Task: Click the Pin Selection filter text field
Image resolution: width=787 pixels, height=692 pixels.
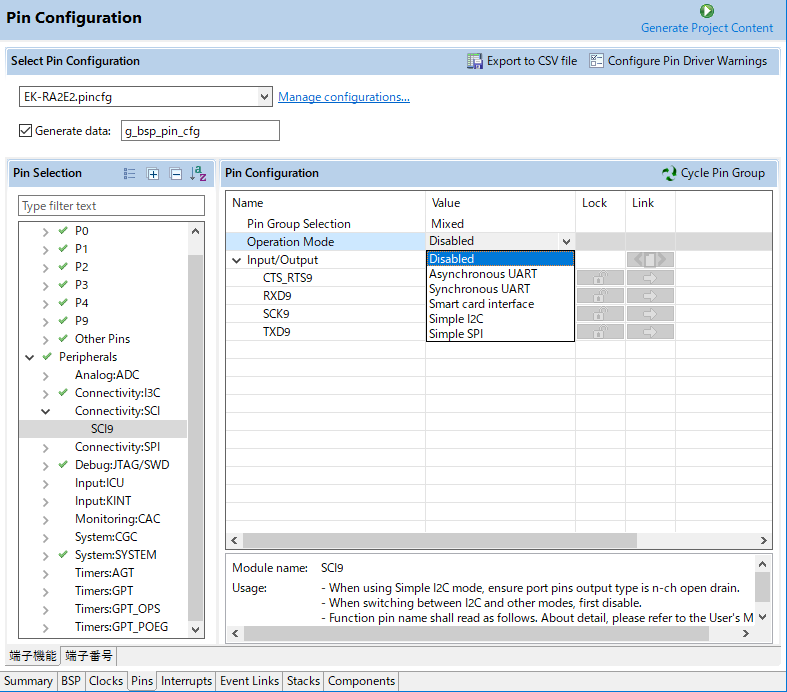Action: click(x=111, y=206)
